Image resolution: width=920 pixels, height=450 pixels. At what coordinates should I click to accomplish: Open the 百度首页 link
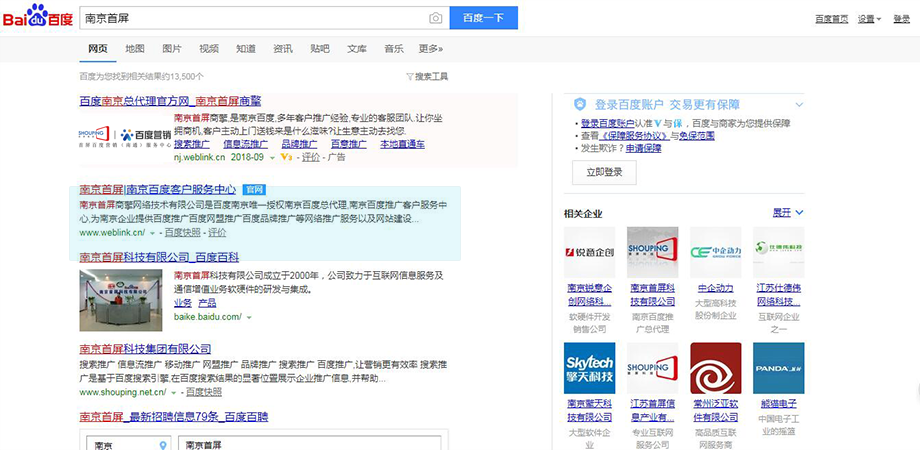click(831, 19)
